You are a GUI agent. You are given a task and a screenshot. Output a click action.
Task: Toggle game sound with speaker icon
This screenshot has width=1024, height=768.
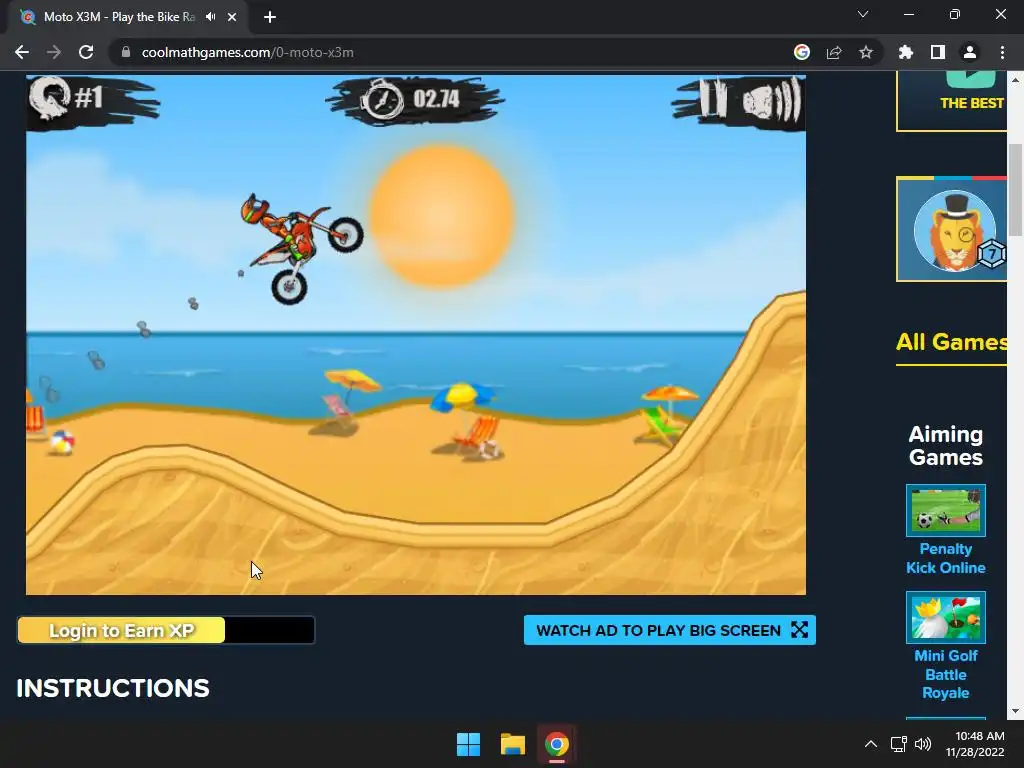pos(772,101)
